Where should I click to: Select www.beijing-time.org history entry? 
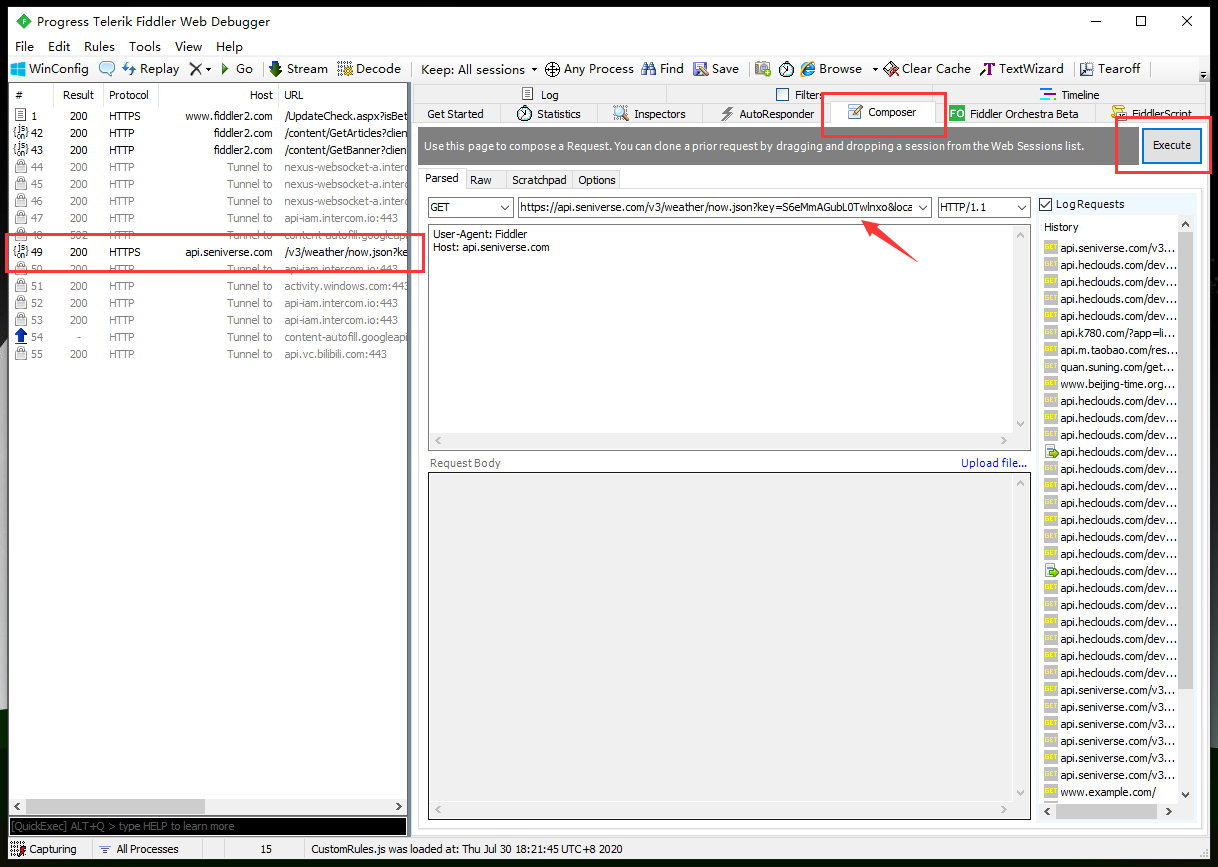(1111, 384)
